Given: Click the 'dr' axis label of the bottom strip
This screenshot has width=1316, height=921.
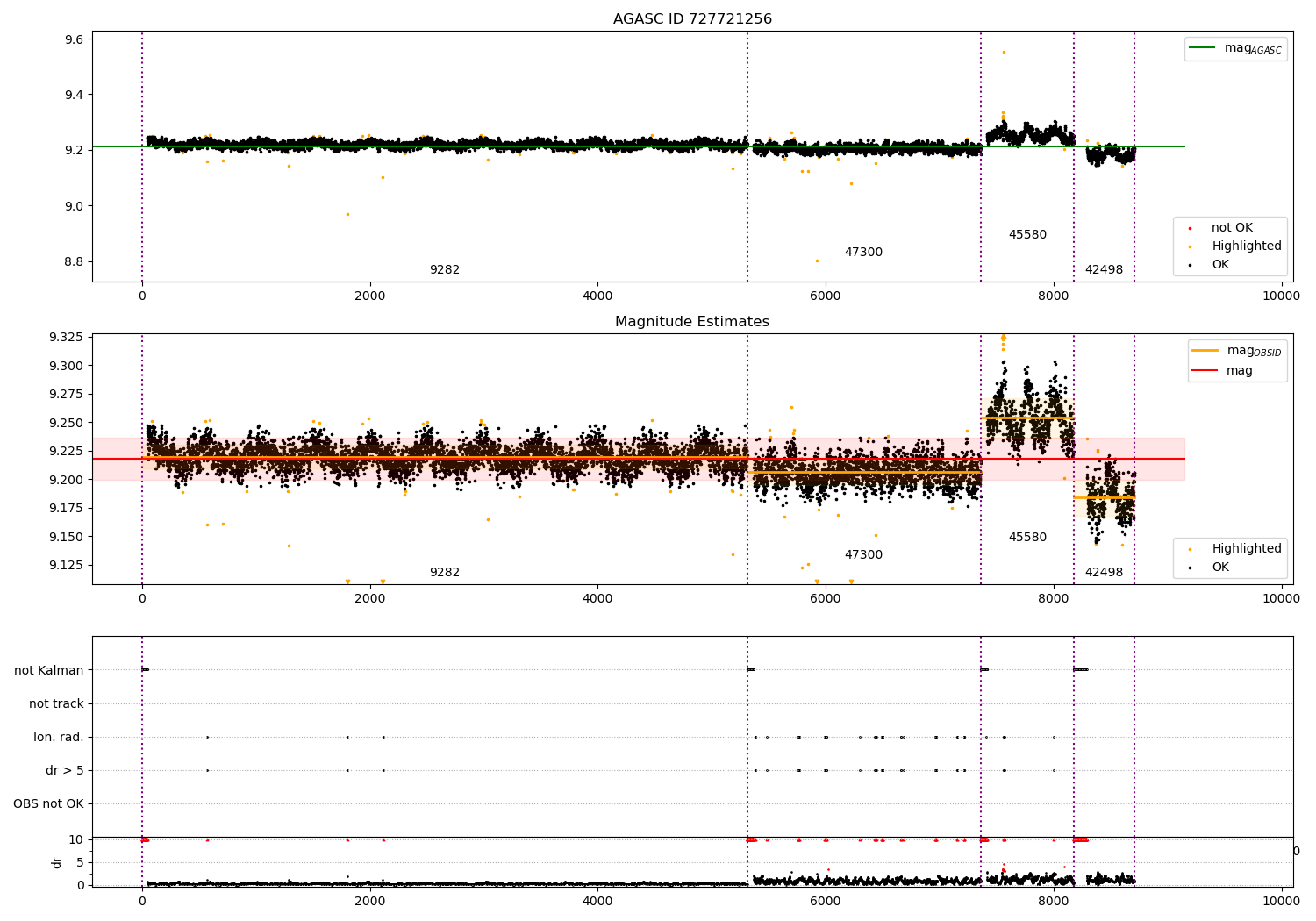Looking at the screenshot, I should click(x=57, y=862).
